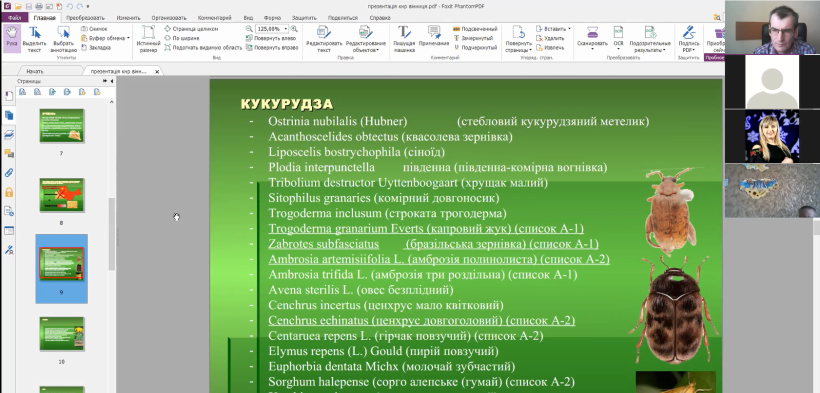Open the Файл menu
The image size is (820, 393).
(x=14, y=17)
